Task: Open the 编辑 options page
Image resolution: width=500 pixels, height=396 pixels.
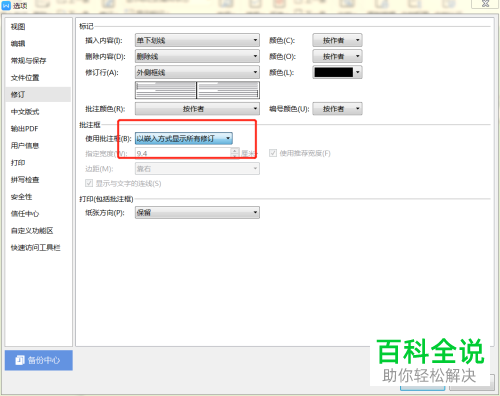Action: tap(18, 44)
